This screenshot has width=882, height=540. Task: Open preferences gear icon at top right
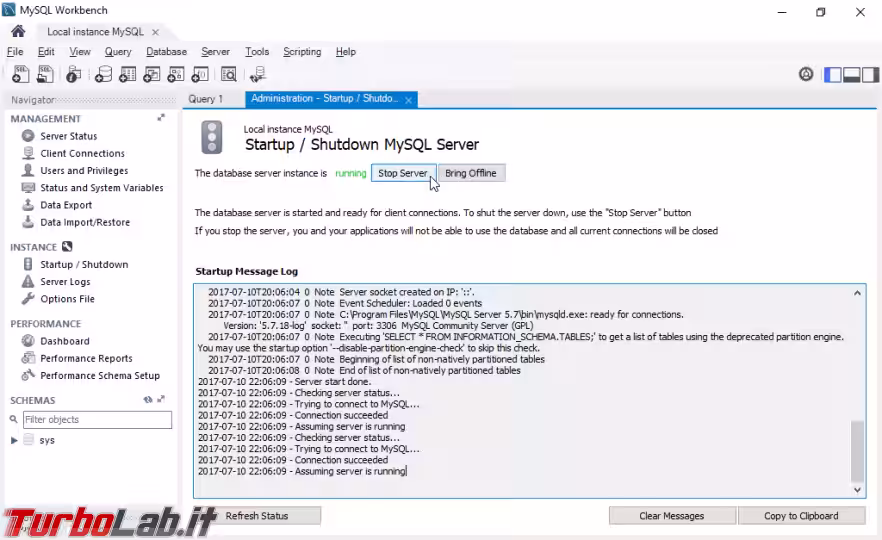(x=806, y=74)
